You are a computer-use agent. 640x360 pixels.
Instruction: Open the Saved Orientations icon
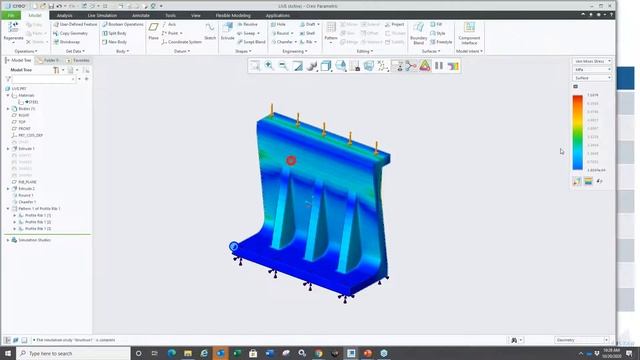340,66
